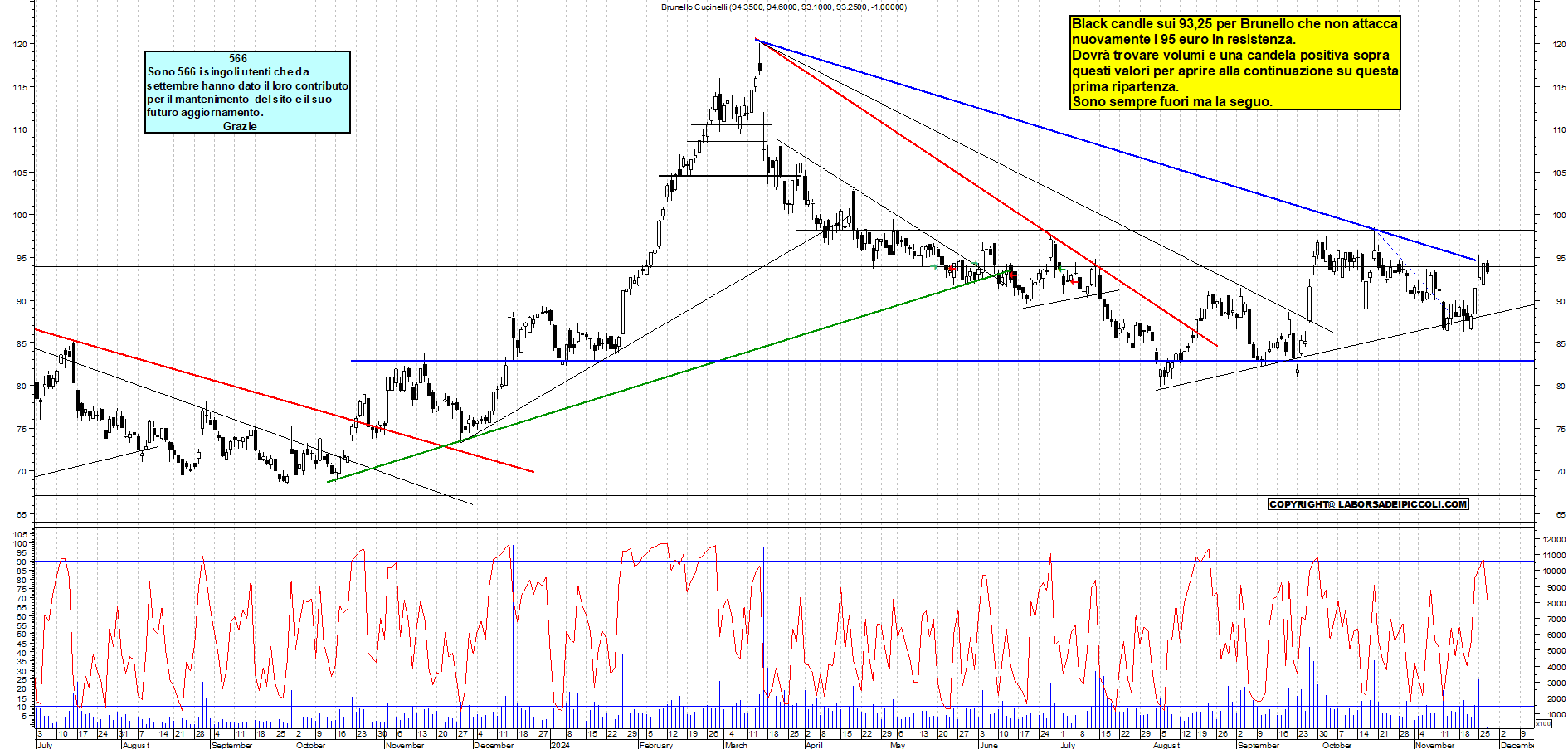Click '12000' on the volume axis
The width and height of the screenshot is (1568, 749).
coord(1554,540)
